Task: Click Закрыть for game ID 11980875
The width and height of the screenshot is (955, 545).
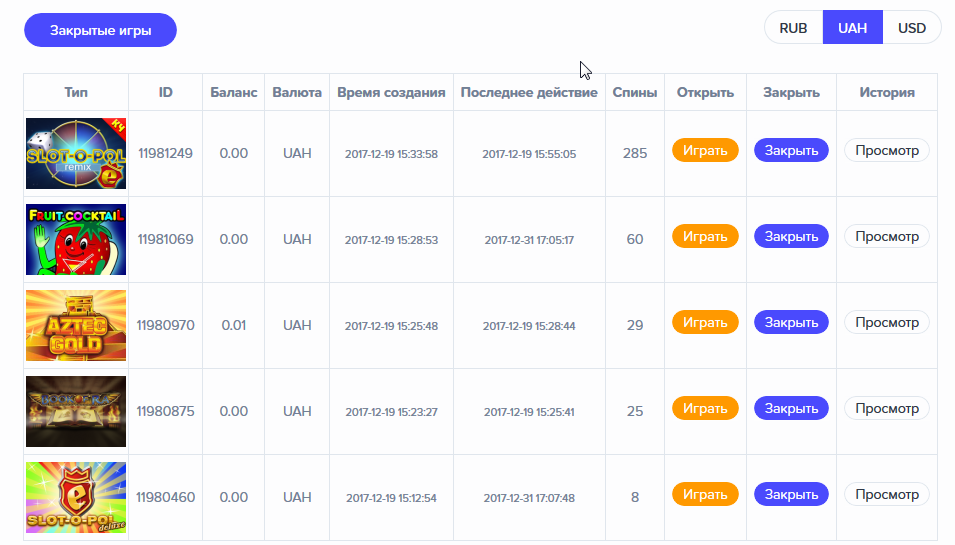Action: pyautogui.click(x=791, y=409)
